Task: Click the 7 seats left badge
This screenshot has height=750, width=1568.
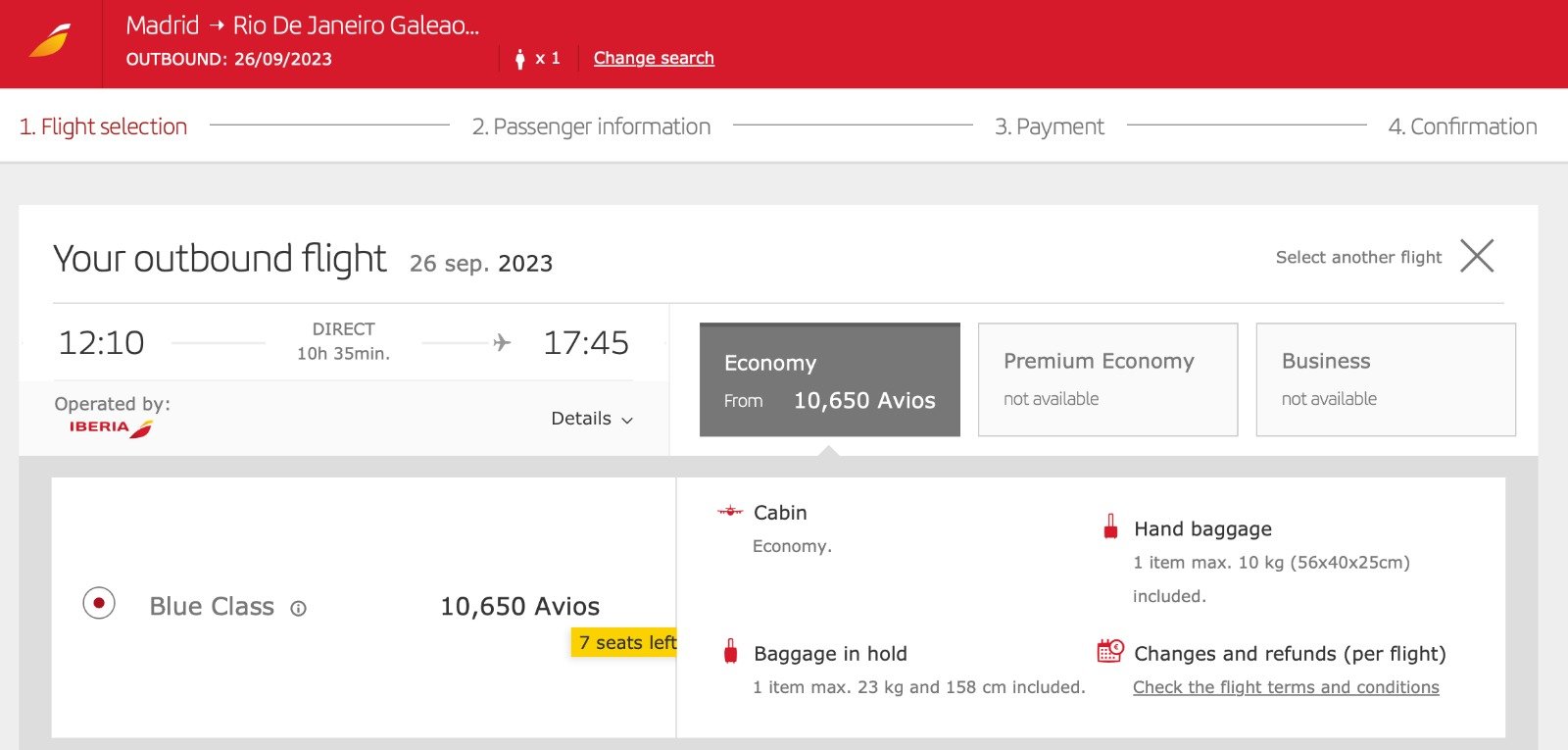Action: 625,642
